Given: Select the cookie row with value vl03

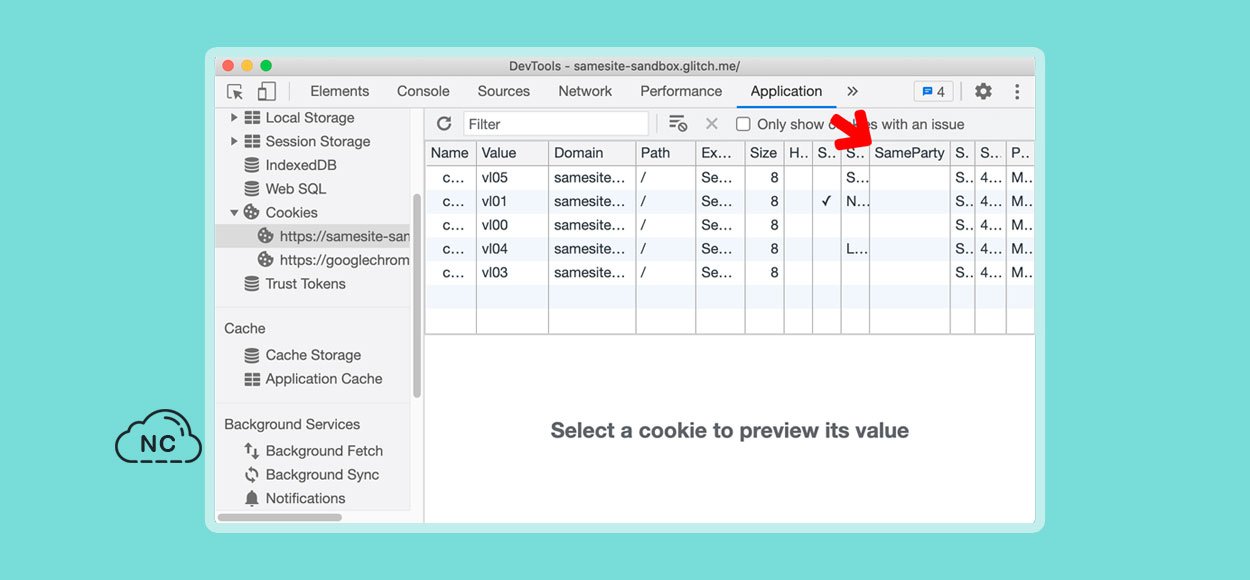Looking at the screenshot, I should point(730,273).
